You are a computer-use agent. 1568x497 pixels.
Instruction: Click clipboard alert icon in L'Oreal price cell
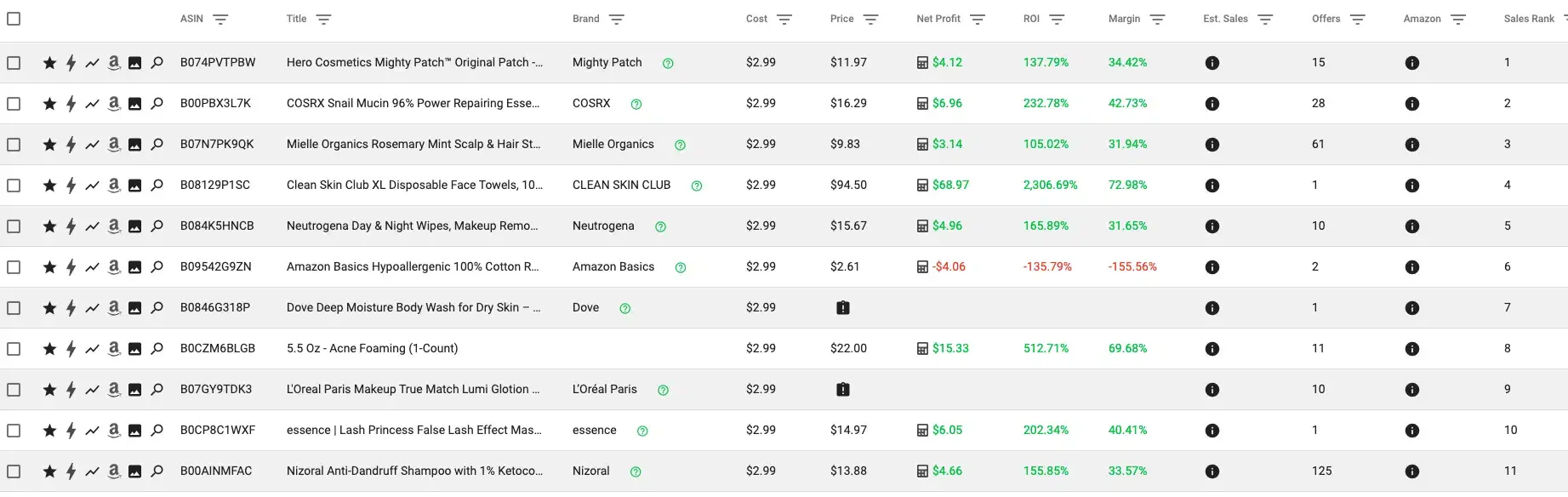tap(842, 390)
